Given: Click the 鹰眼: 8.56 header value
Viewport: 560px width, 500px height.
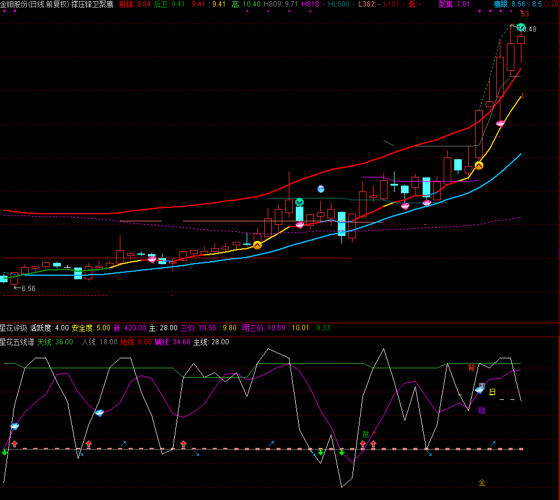Looking at the screenshot, I should pyautogui.click(x=510, y=4).
